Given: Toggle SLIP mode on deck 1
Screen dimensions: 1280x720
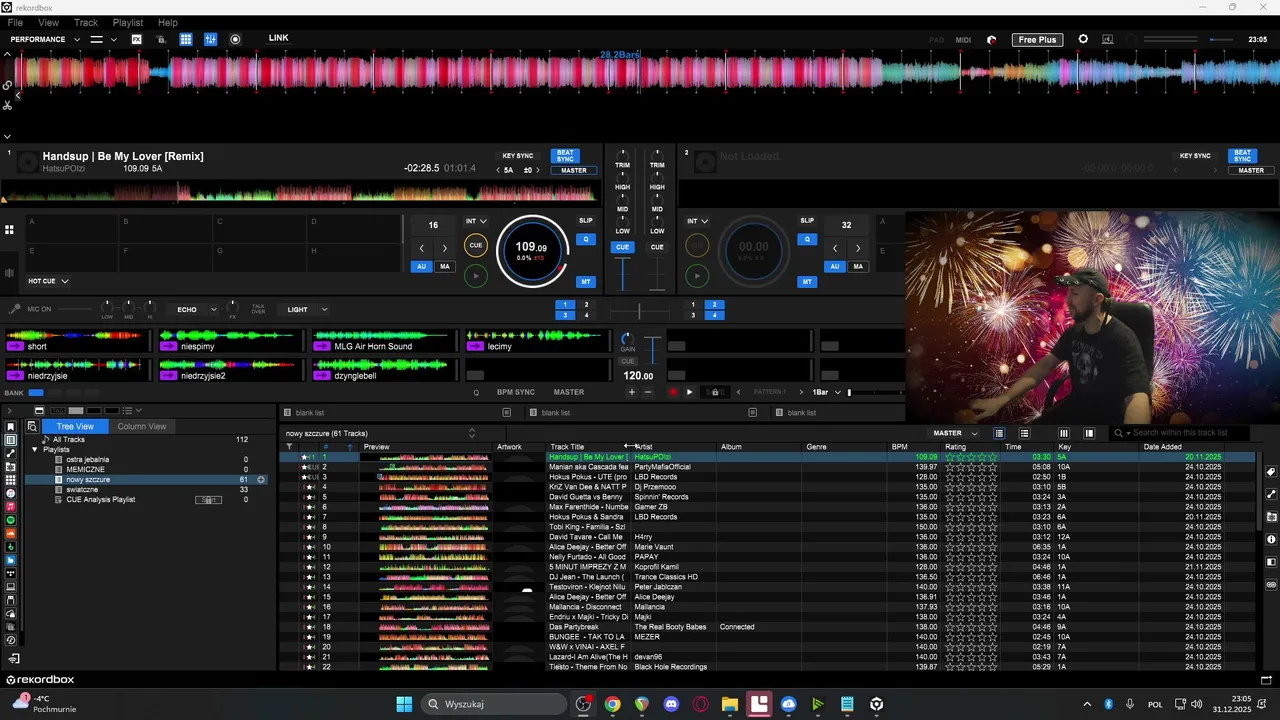Looking at the screenshot, I should 586,220.
